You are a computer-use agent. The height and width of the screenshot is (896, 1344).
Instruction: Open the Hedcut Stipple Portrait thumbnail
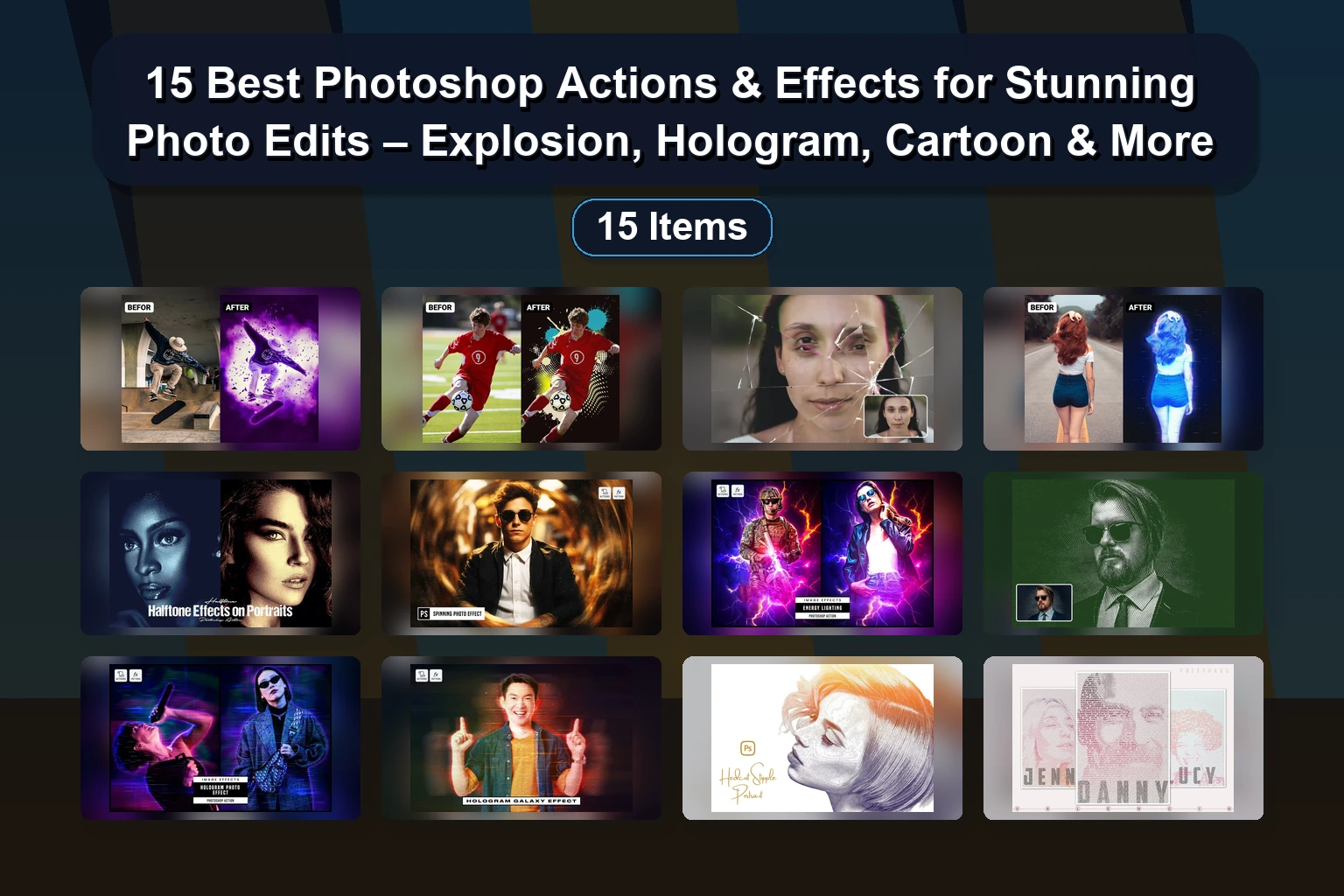[x=822, y=738]
